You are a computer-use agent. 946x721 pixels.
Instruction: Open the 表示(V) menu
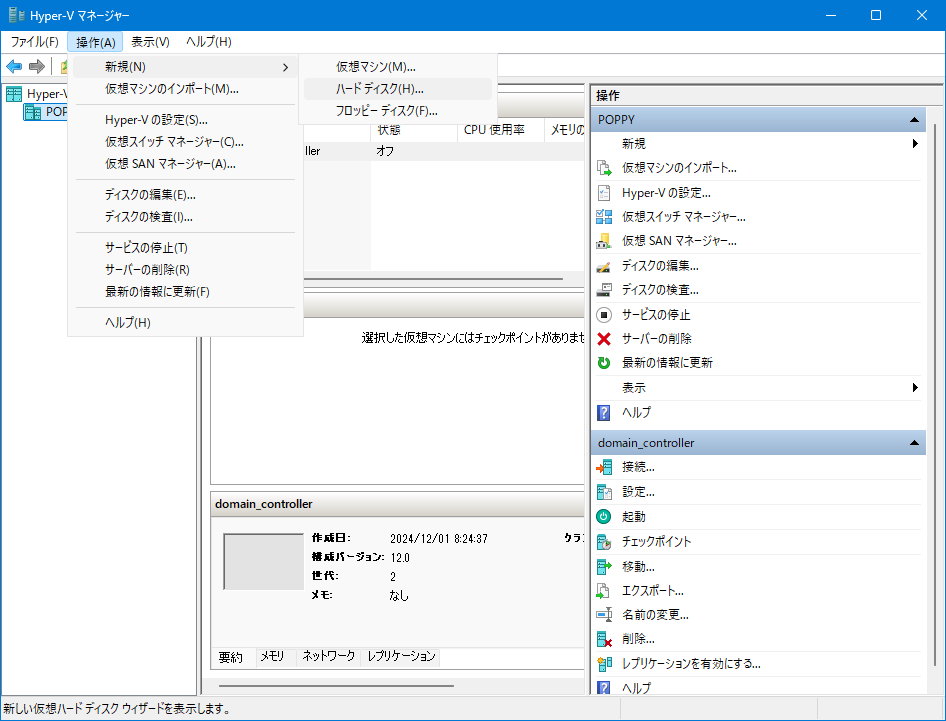tap(150, 42)
